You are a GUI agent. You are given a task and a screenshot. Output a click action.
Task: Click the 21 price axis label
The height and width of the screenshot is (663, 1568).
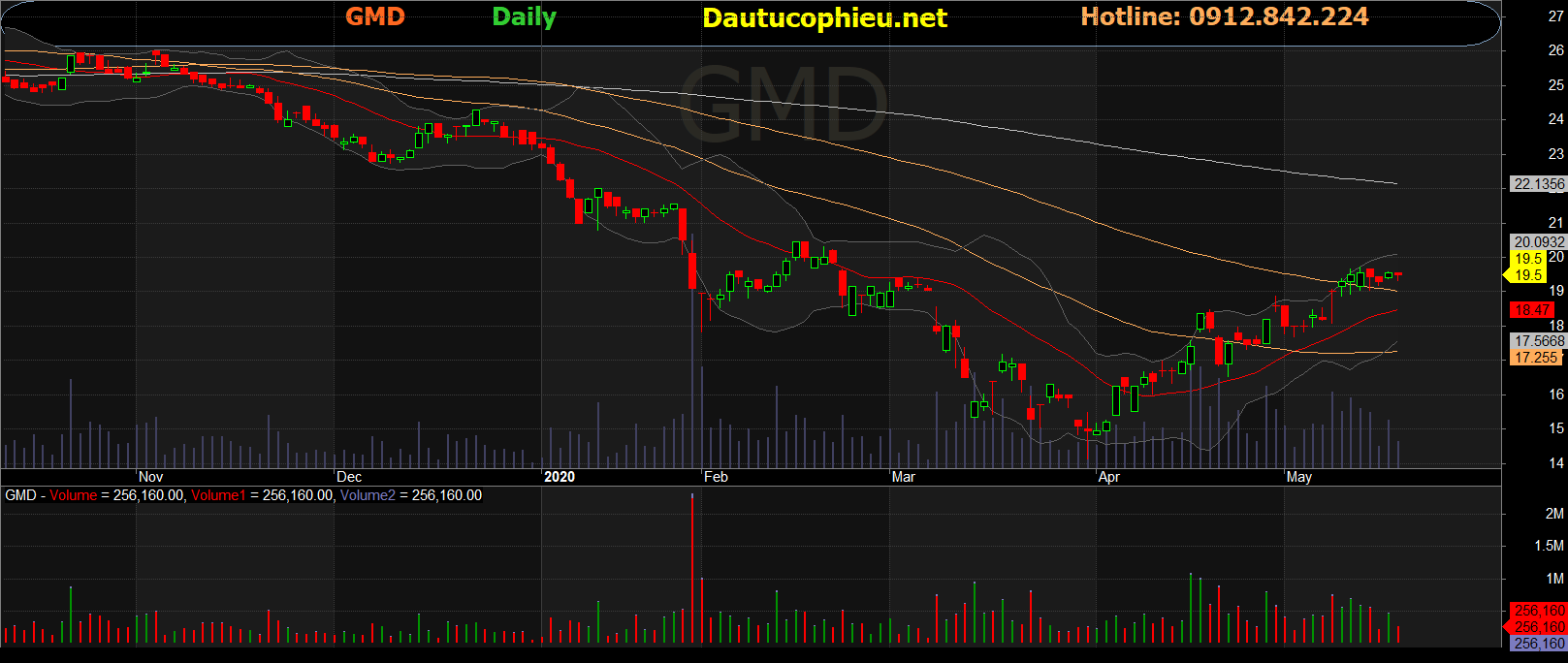coord(1555,223)
